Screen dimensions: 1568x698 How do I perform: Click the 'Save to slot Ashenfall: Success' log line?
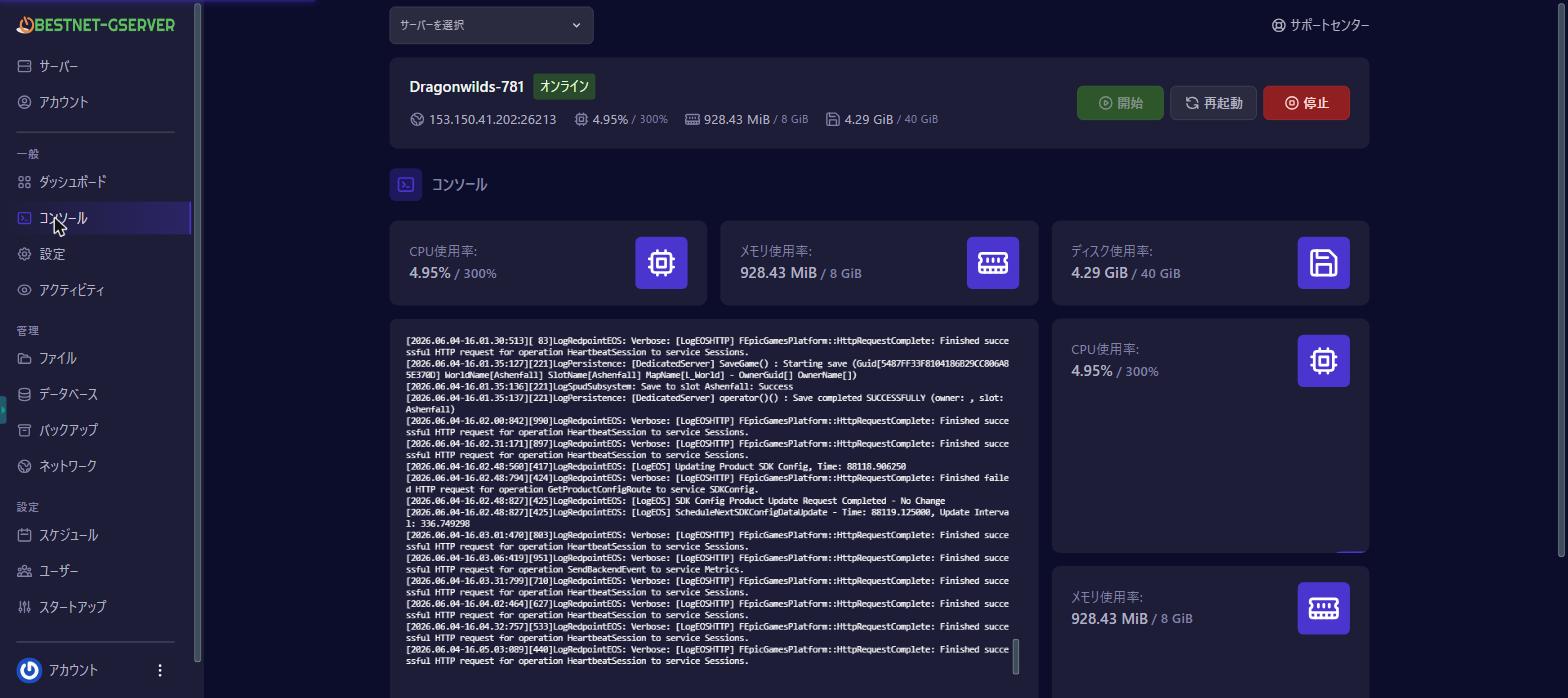599,386
